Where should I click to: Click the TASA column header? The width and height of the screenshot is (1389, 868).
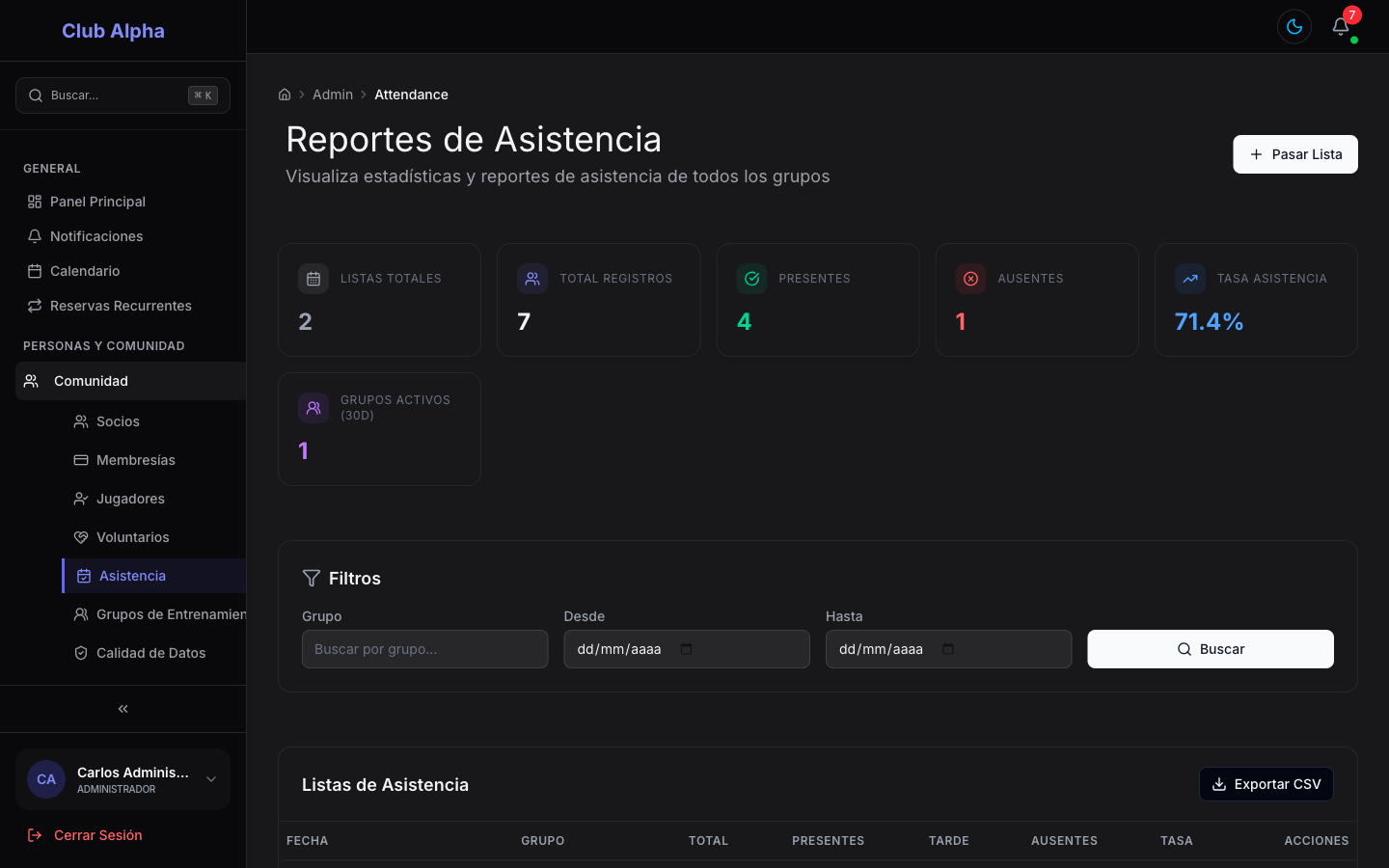(x=1177, y=841)
